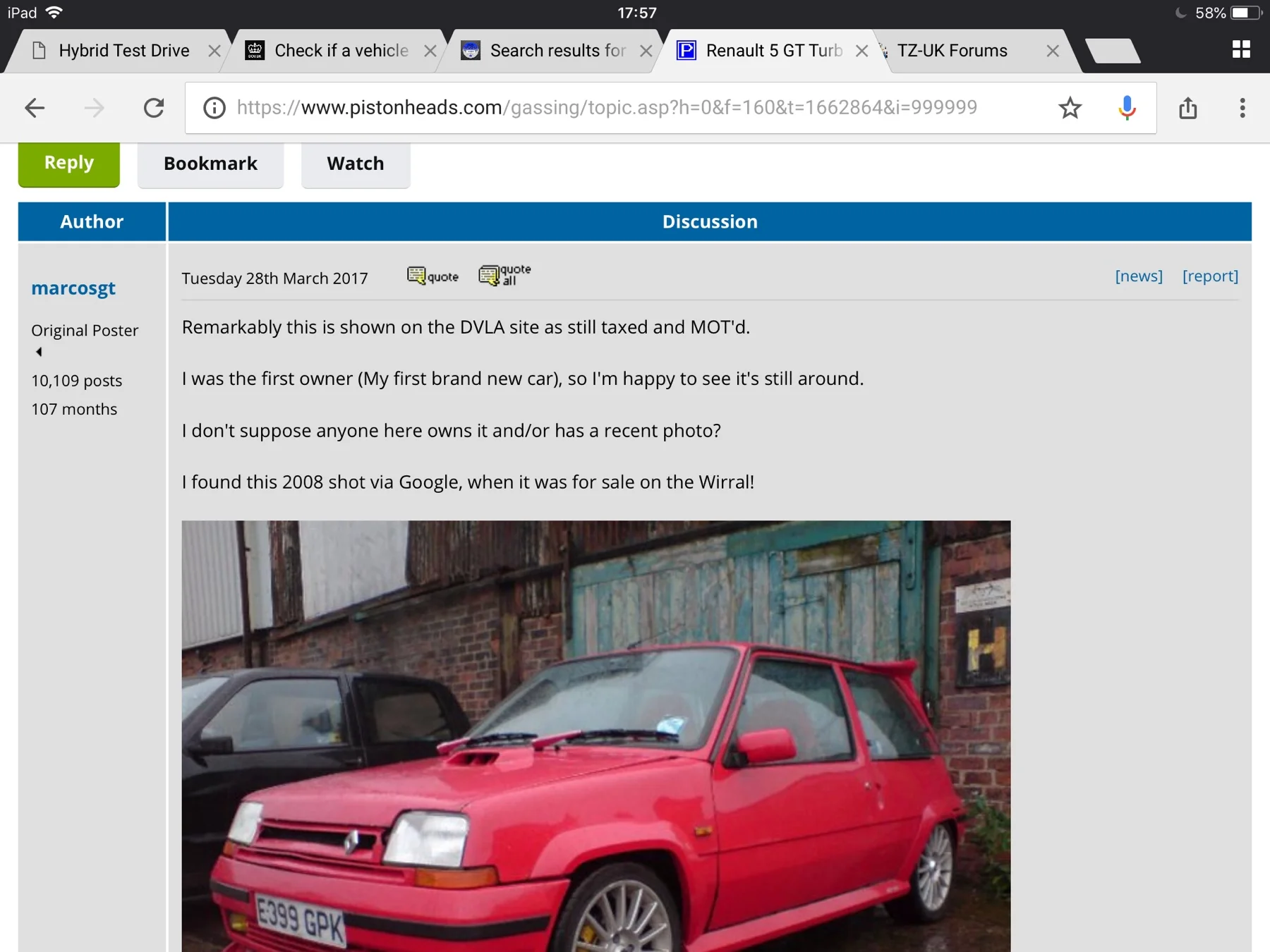Click the quote all icon

click(505, 274)
